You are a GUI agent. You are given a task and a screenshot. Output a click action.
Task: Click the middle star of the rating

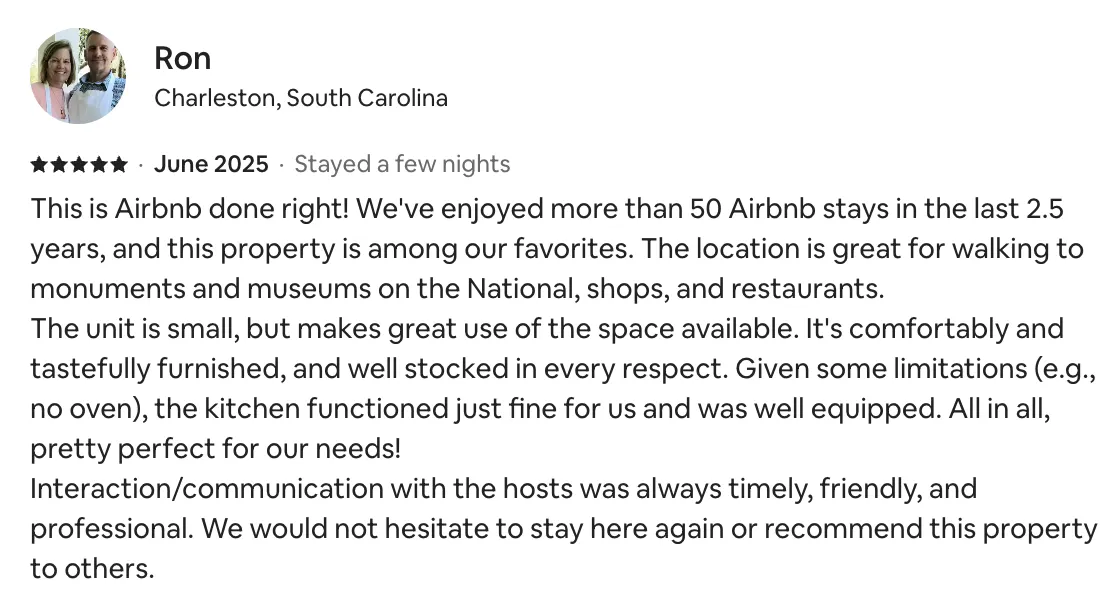click(79, 164)
